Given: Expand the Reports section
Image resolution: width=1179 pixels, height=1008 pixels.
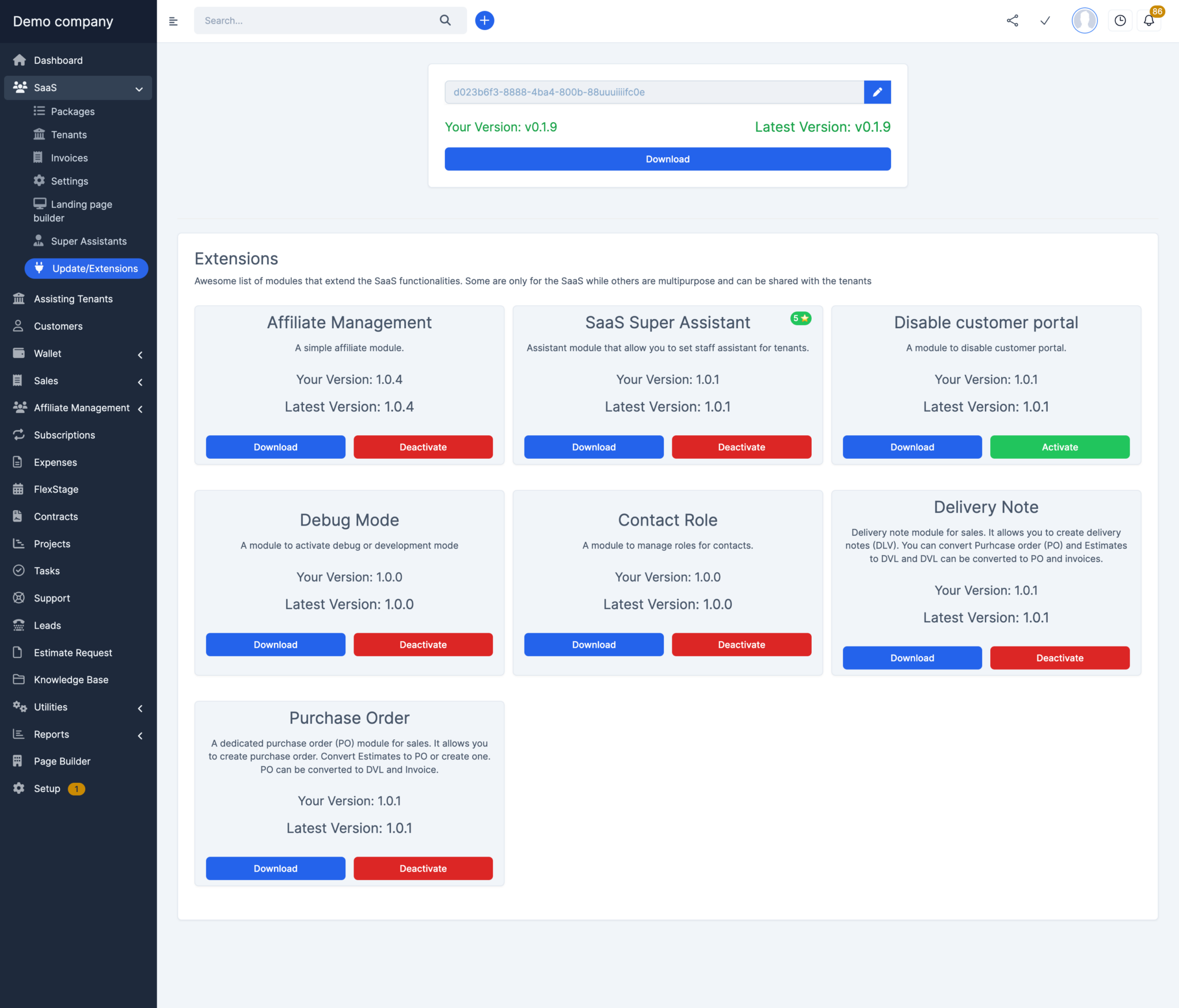Looking at the screenshot, I should pyautogui.click(x=140, y=735).
